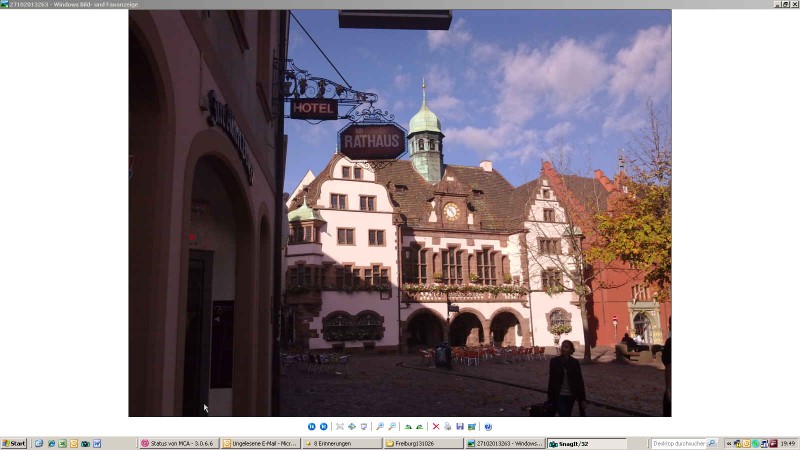This screenshot has width=800, height=450.
Task: Open the viewer help
Action: pyautogui.click(x=488, y=426)
